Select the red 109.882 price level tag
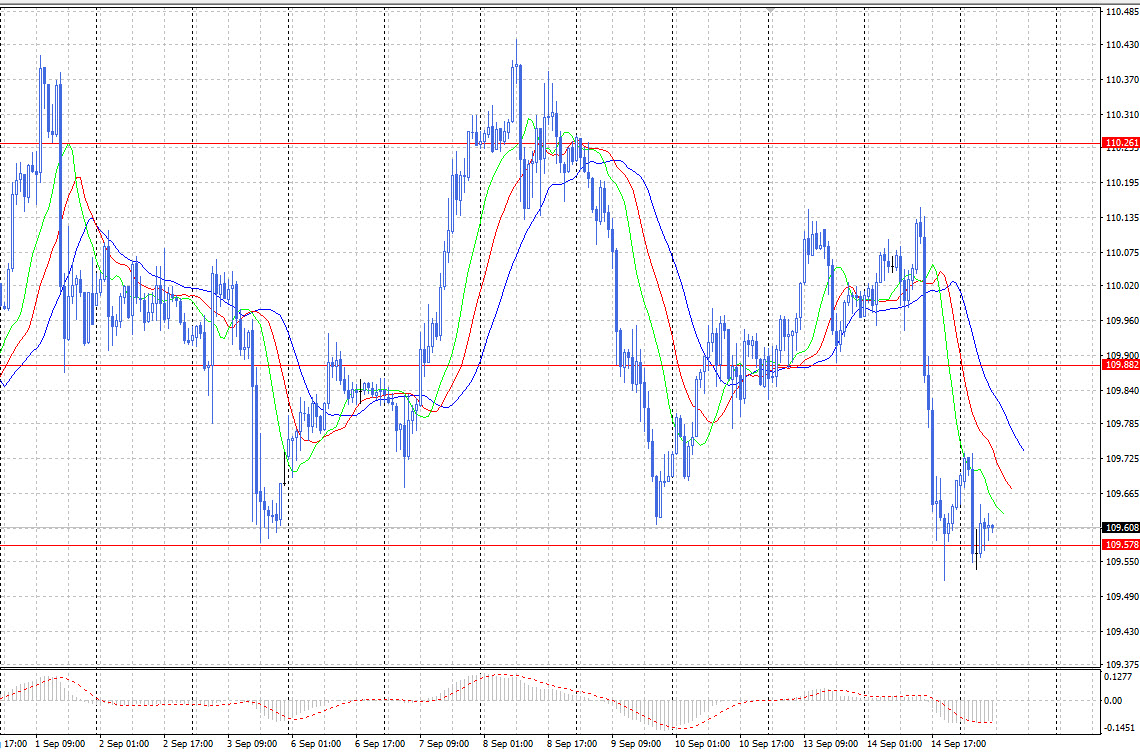Screen dimensions: 1140x754 point(1121,365)
